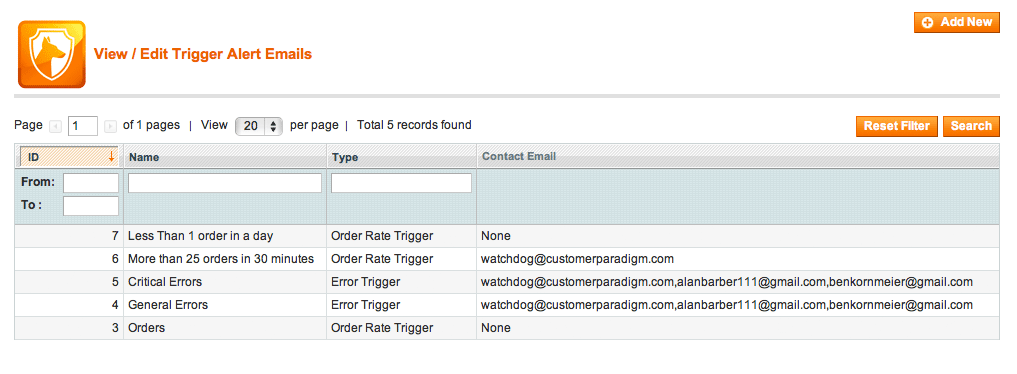Open the 'Less Than 1 order in a day' row
The height and width of the screenshot is (374, 1017).
(x=507, y=236)
